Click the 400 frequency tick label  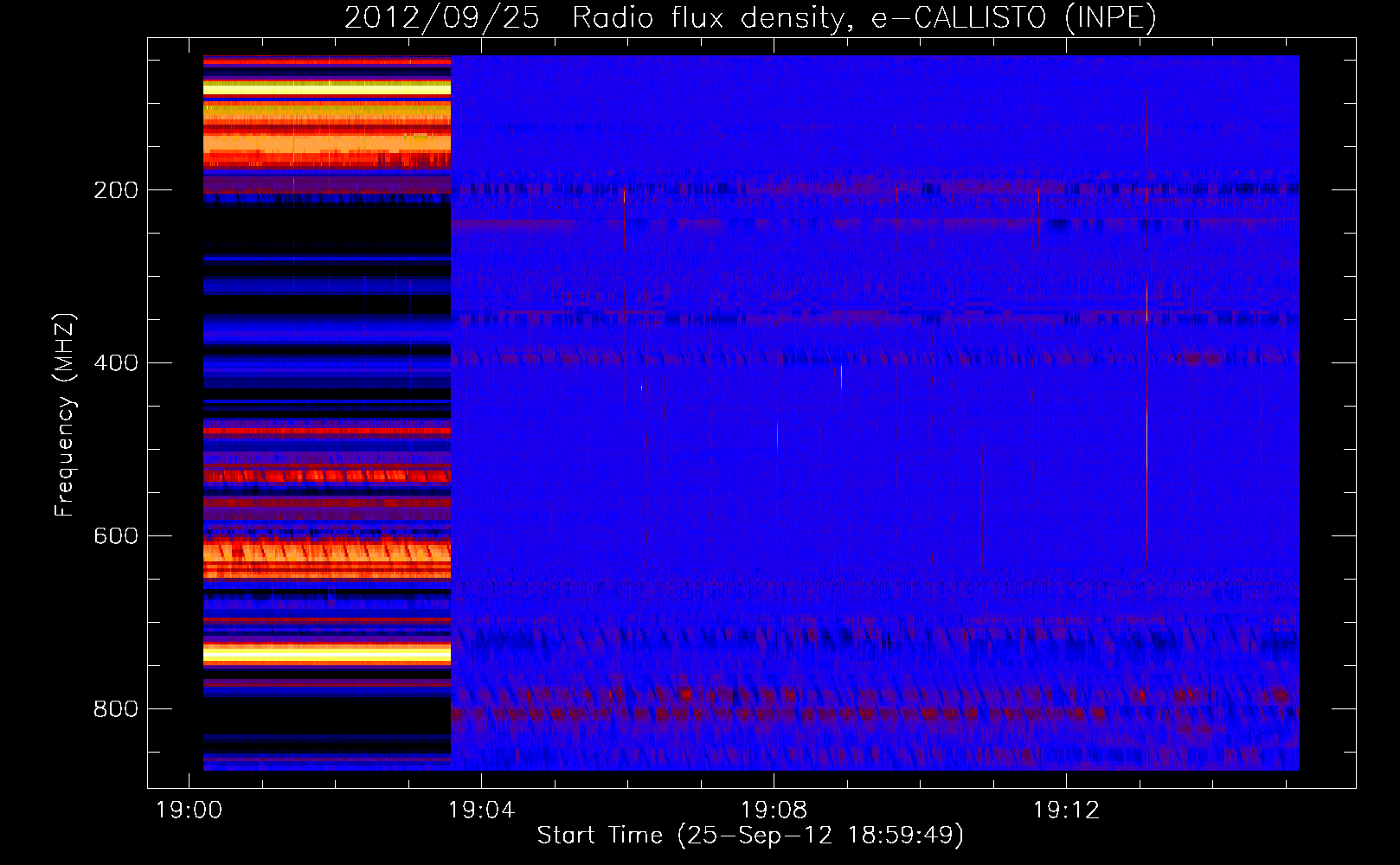pos(116,363)
